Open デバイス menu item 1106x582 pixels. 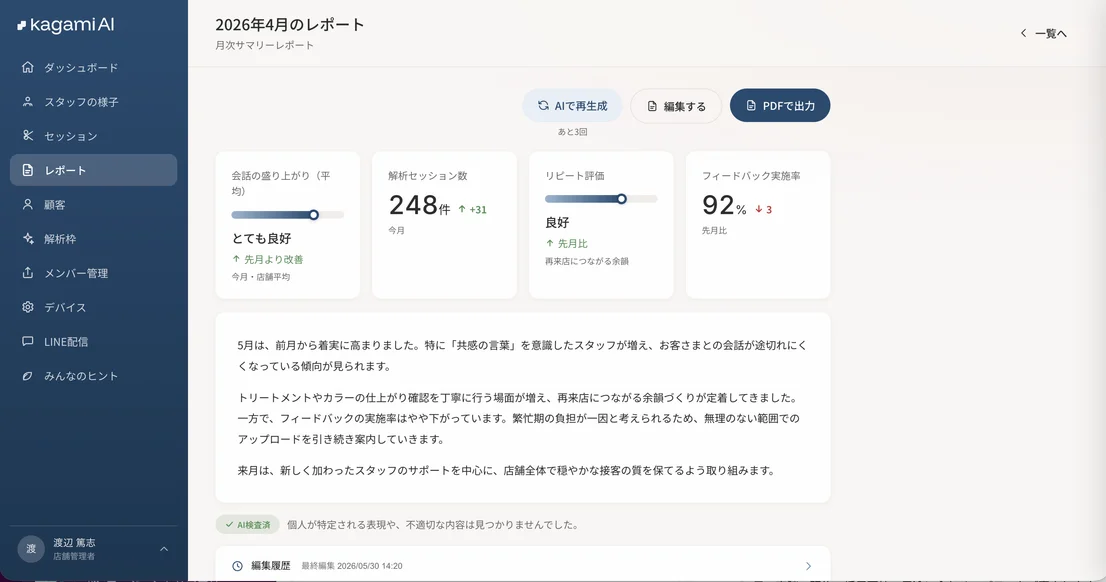[93, 307]
